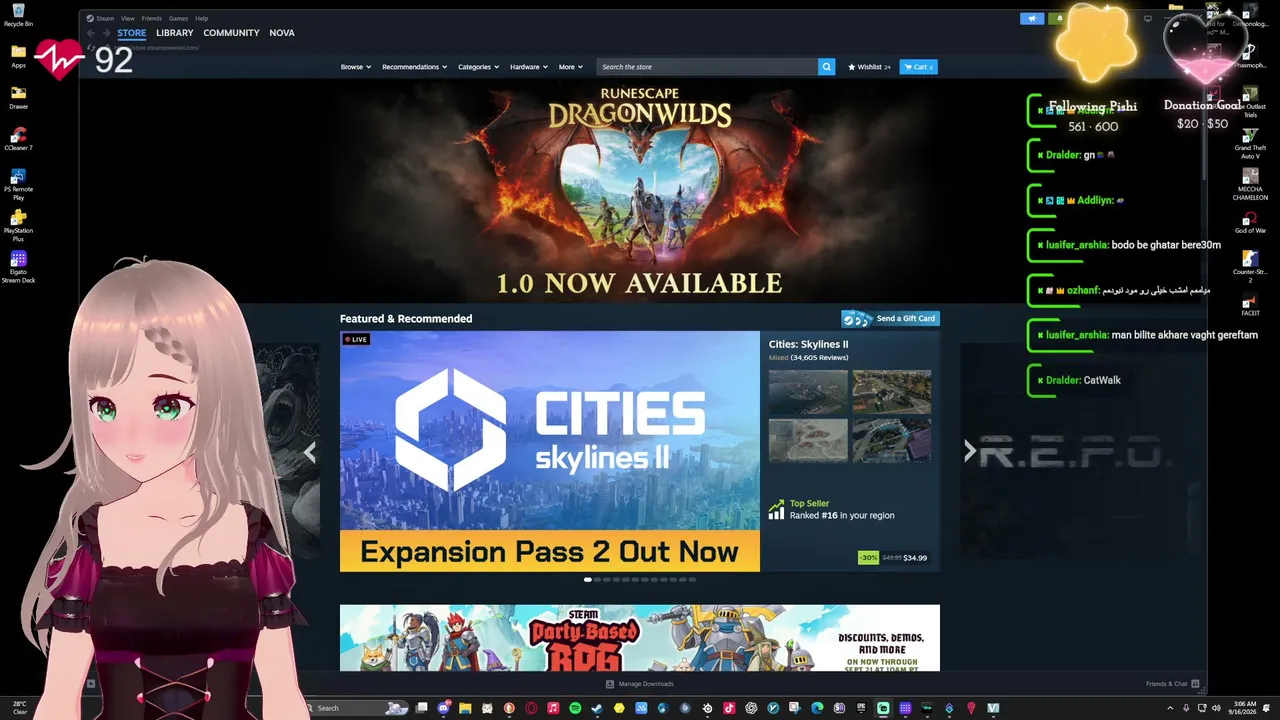This screenshot has width=1280, height=720.
Task: Open the RuneScape Dragonwilds banner
Action: [640, 190]
